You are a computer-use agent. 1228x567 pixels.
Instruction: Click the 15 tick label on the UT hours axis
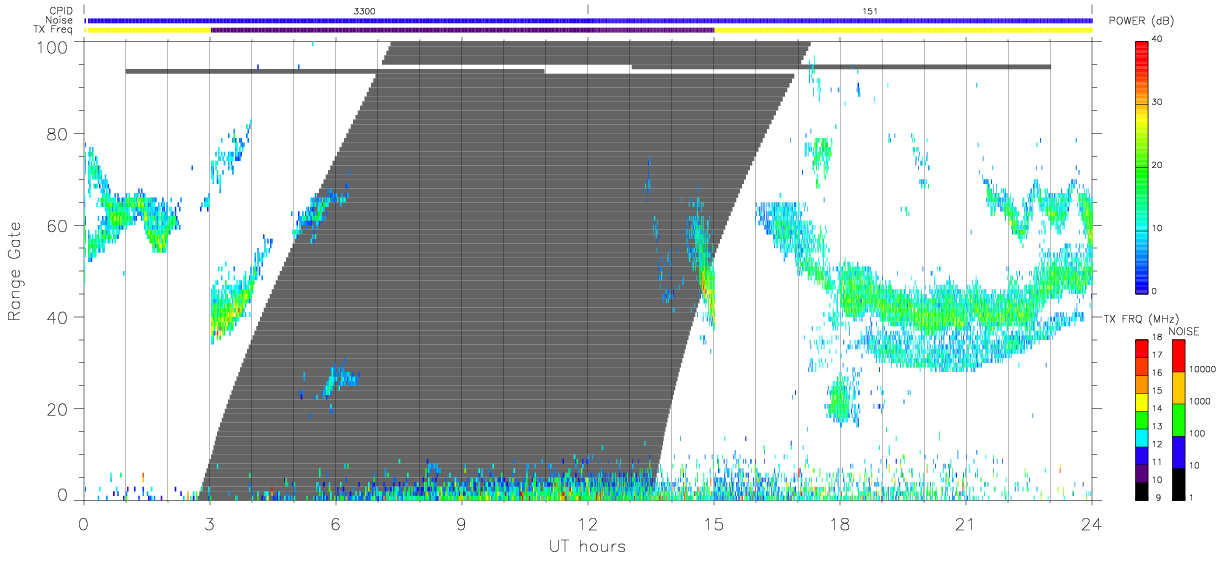pyautogui.click(x=714, y=523)
